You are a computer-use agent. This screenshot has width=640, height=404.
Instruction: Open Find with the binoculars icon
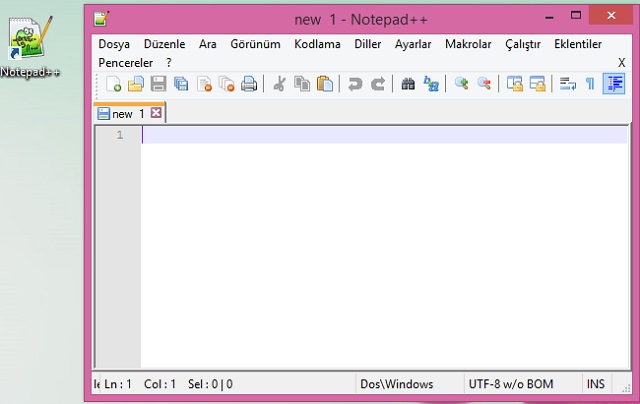coord(408,84)
